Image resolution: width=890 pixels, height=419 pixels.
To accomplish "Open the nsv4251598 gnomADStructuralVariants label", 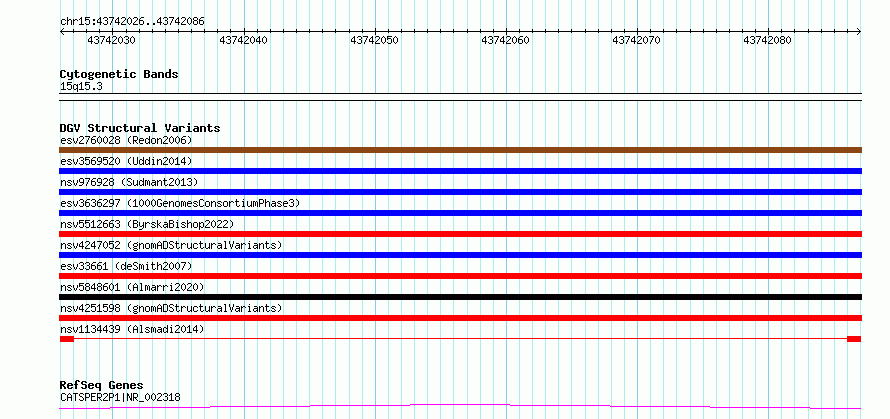I will pos(171,308).
